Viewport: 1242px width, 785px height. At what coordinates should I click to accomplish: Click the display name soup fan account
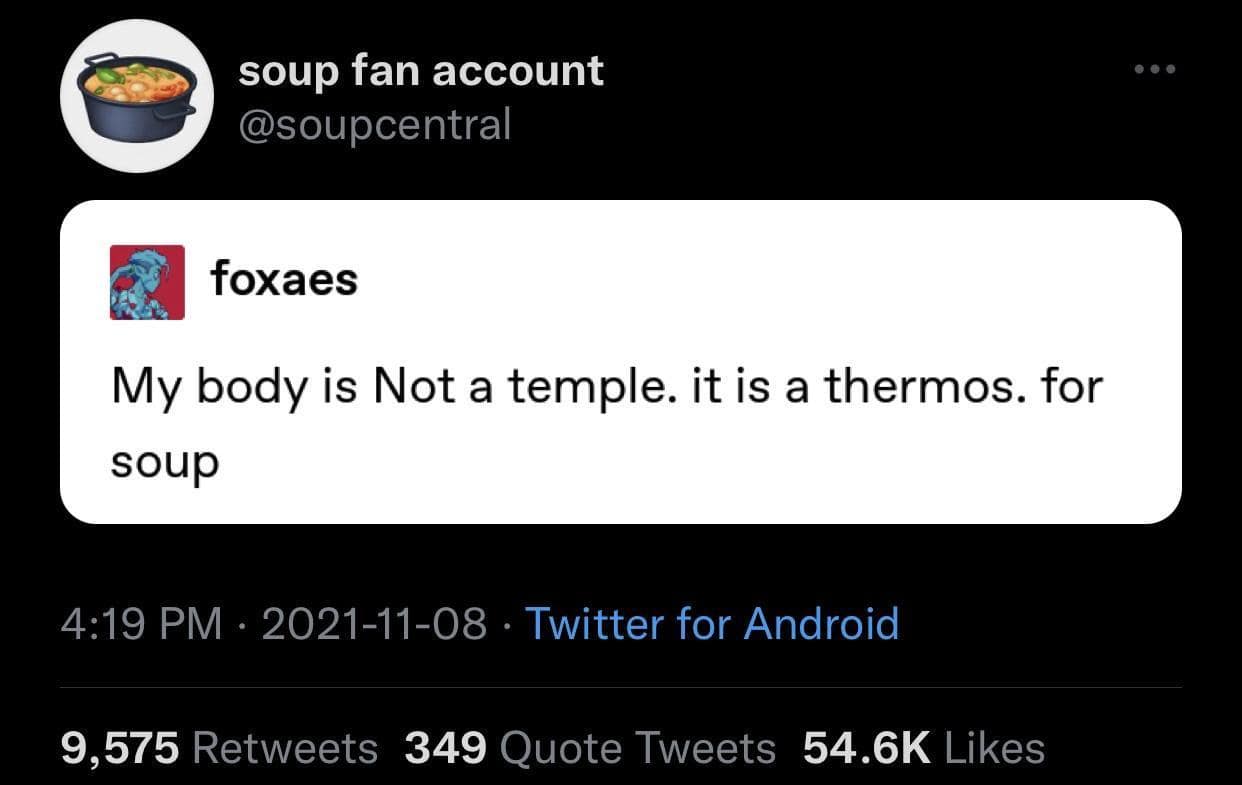(421, 71)
